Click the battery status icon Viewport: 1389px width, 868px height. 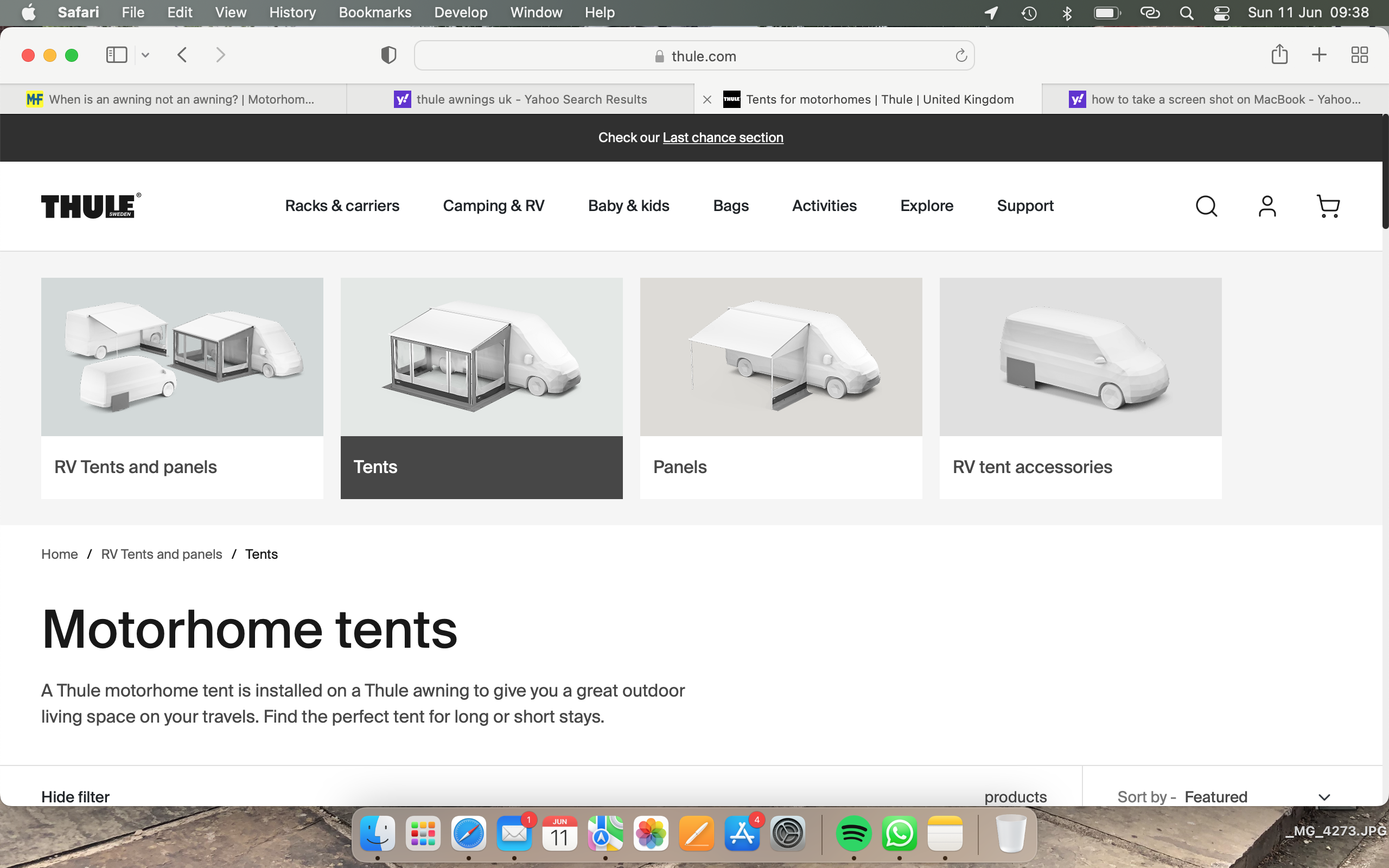point(1107,12)
